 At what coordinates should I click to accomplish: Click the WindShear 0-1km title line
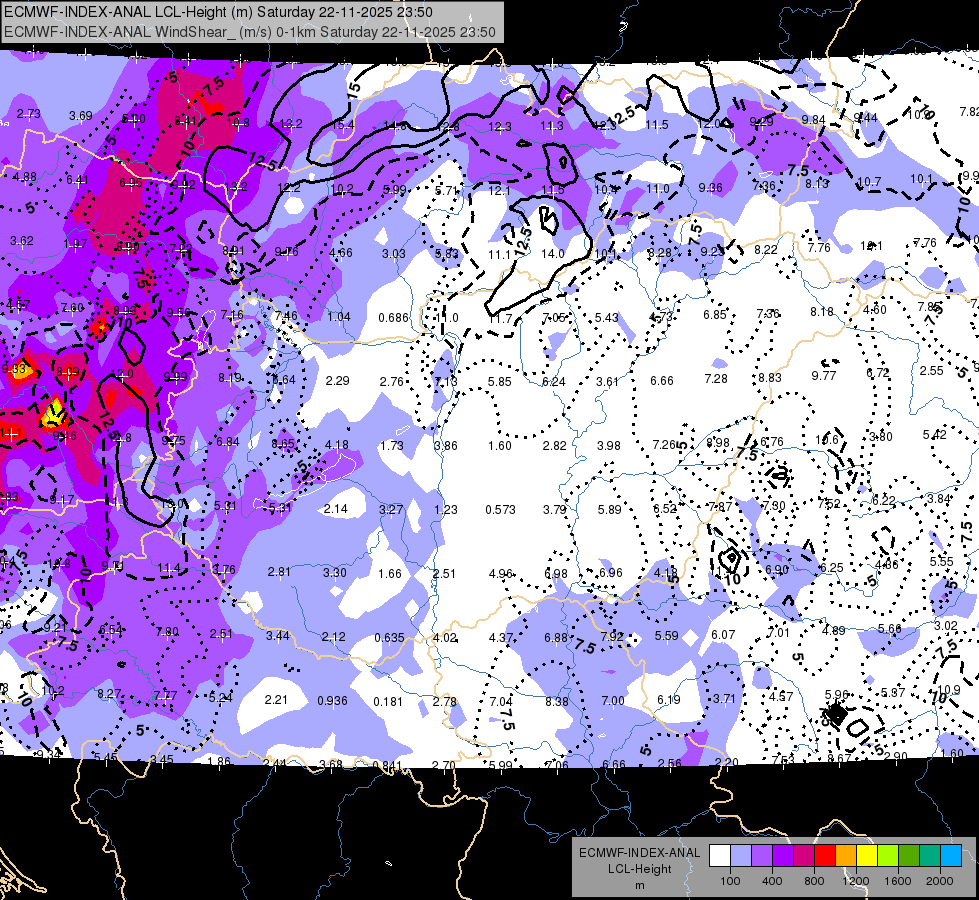(250, 32)
